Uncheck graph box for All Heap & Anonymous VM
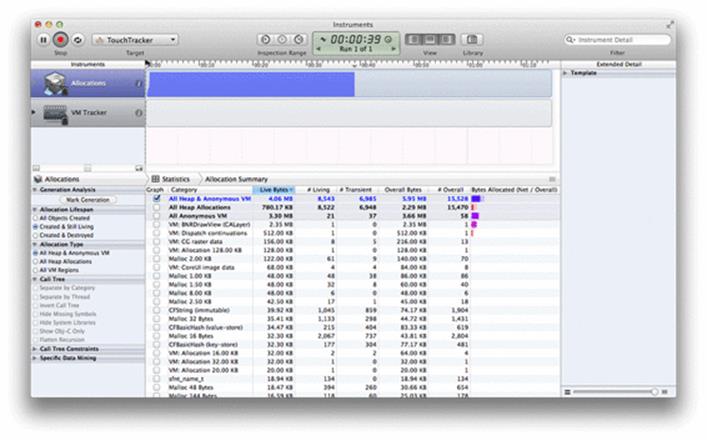The width and height of the screenshot is (707, 440). (x=156, y=198)
